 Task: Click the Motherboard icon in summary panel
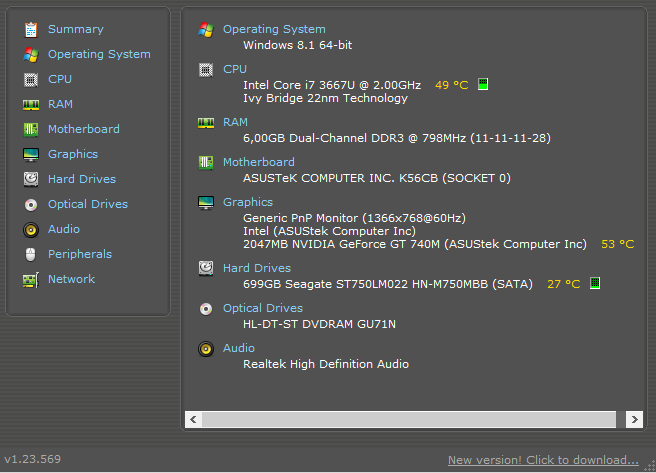206,162
